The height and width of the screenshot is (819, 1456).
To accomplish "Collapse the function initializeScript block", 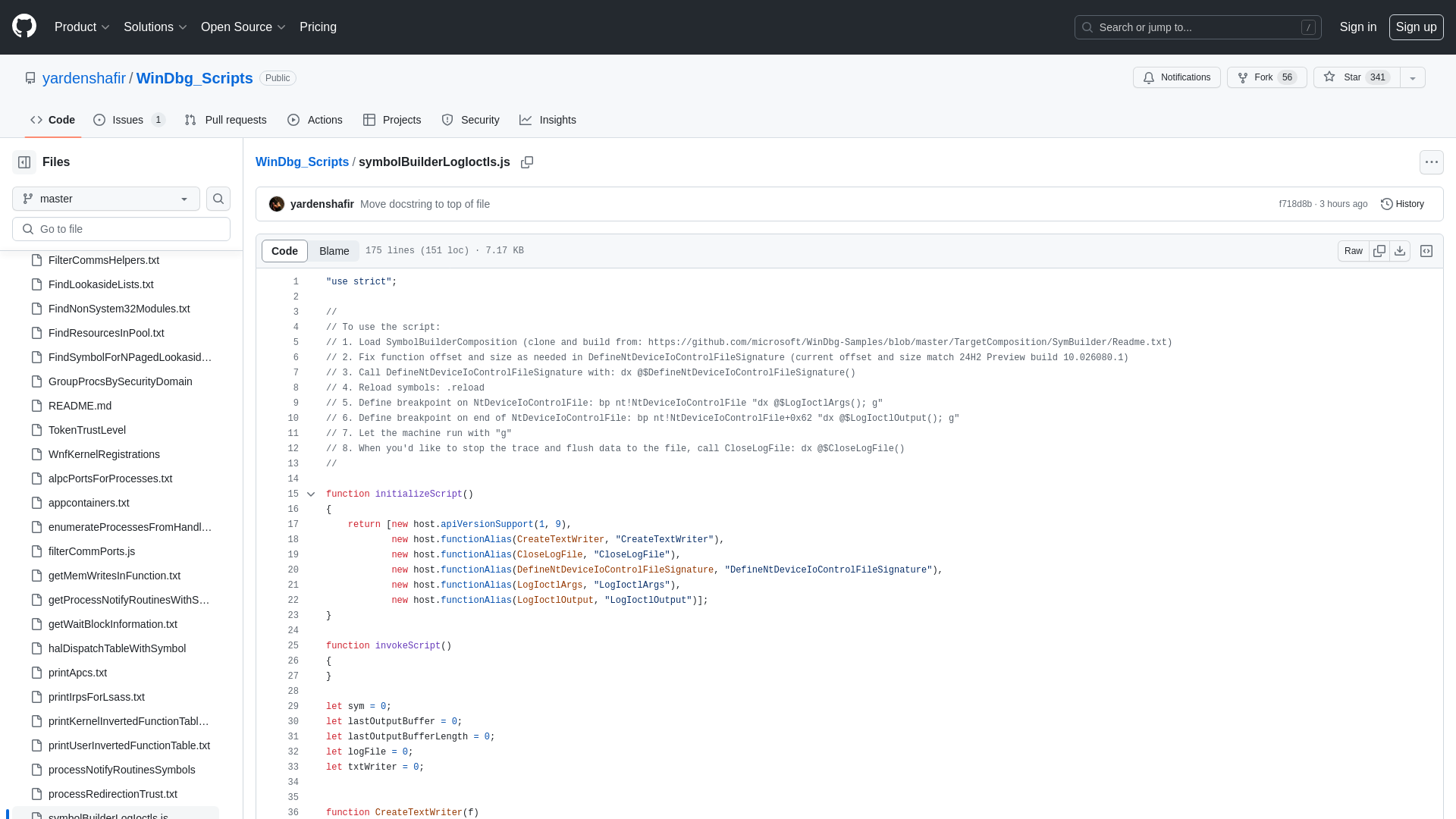I will (x=310, y=494).
